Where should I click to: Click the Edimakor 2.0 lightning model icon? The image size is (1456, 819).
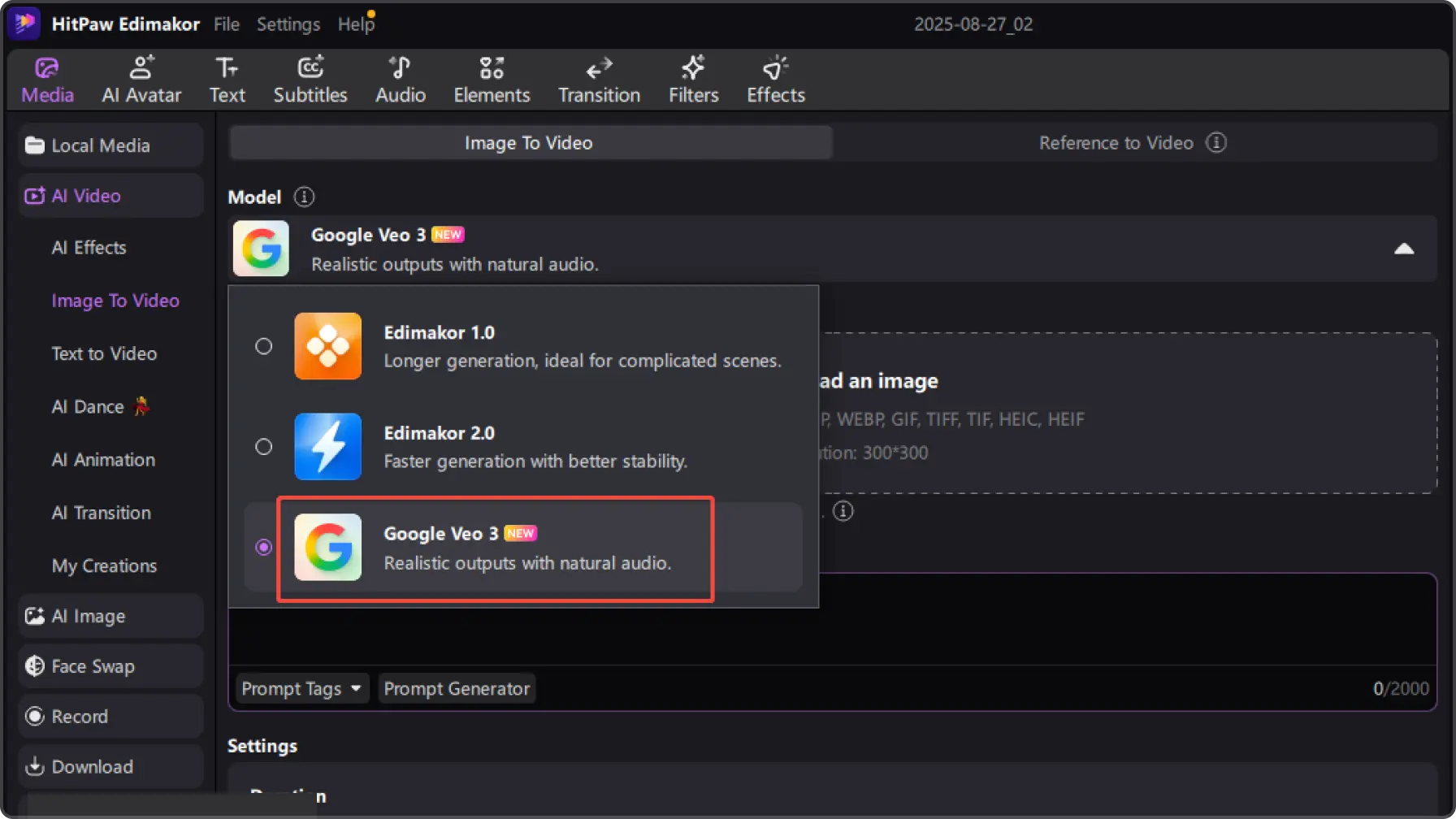tap(327, 447)
